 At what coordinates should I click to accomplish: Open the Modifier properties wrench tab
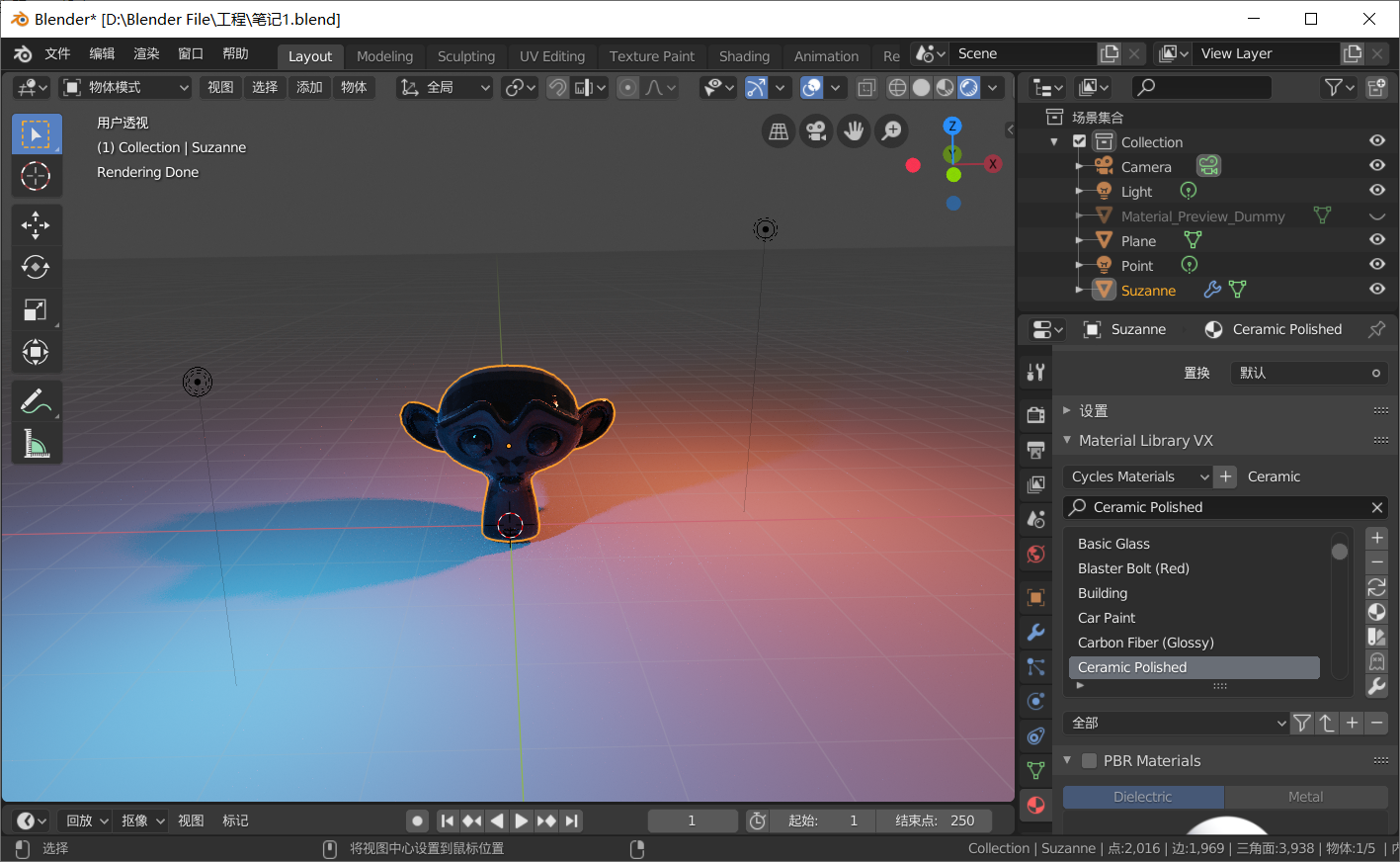pyautogui.click(x=1035, y=632)
